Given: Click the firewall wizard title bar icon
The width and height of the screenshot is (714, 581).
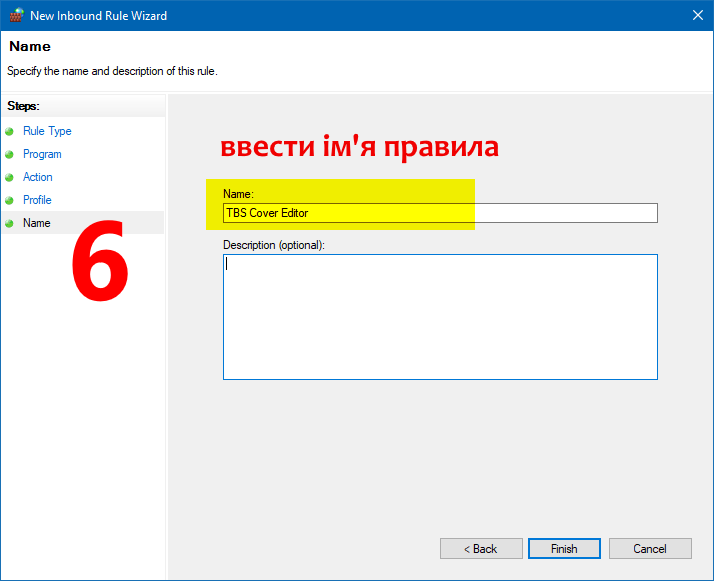Looking at the screenshot, I should [16, 15].
